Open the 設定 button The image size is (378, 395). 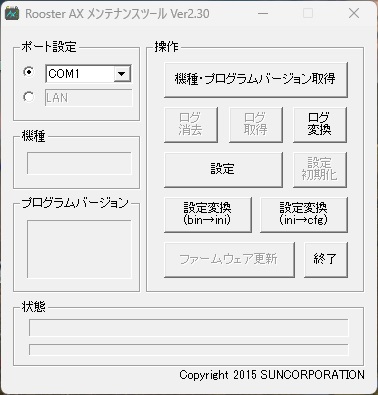[x=223, y=169]
